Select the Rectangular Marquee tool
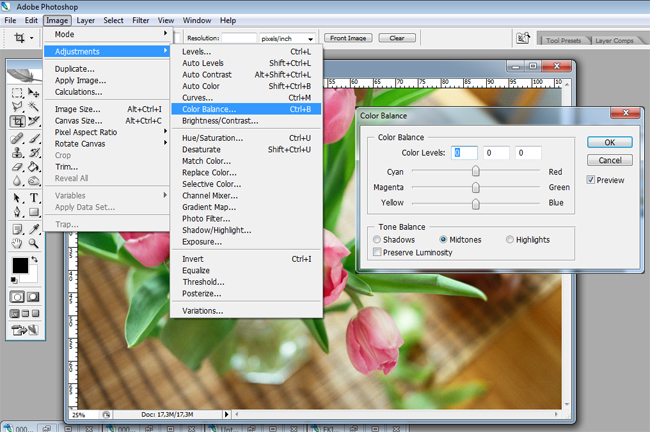Image resolution: width=650 pixels, height=432 pixels. tap(18, 92)
